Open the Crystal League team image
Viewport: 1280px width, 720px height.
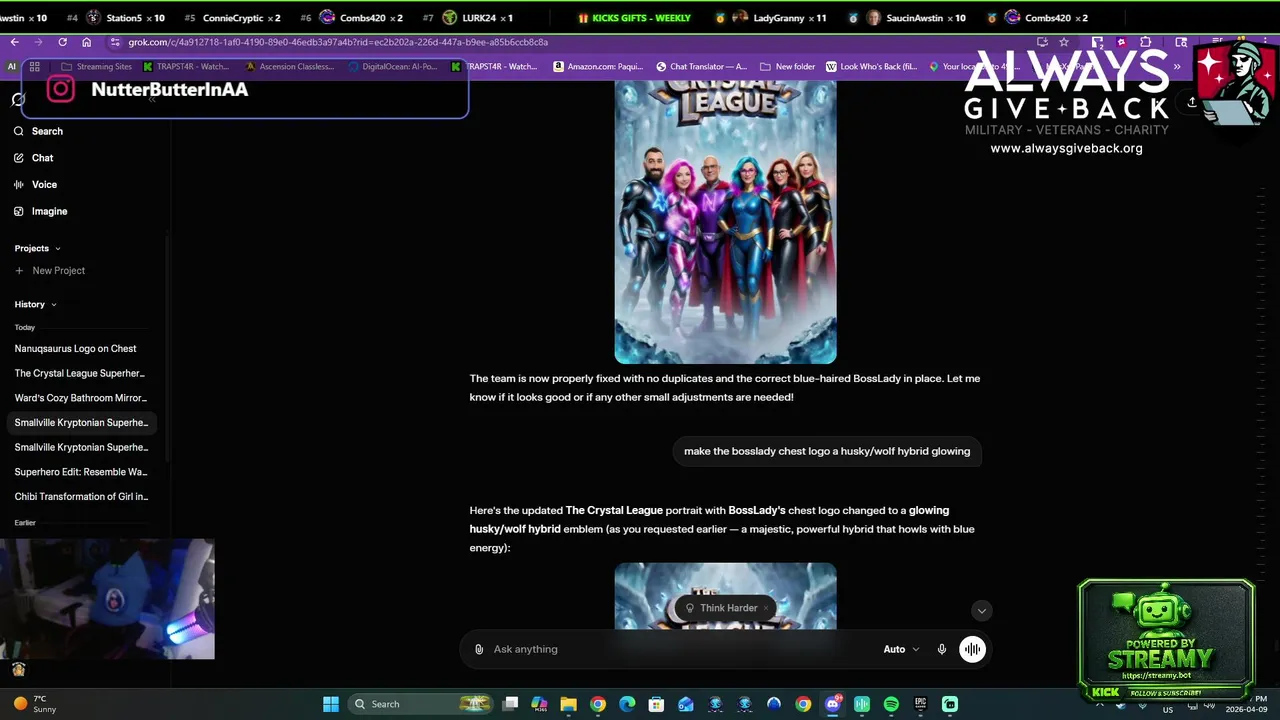725,221
